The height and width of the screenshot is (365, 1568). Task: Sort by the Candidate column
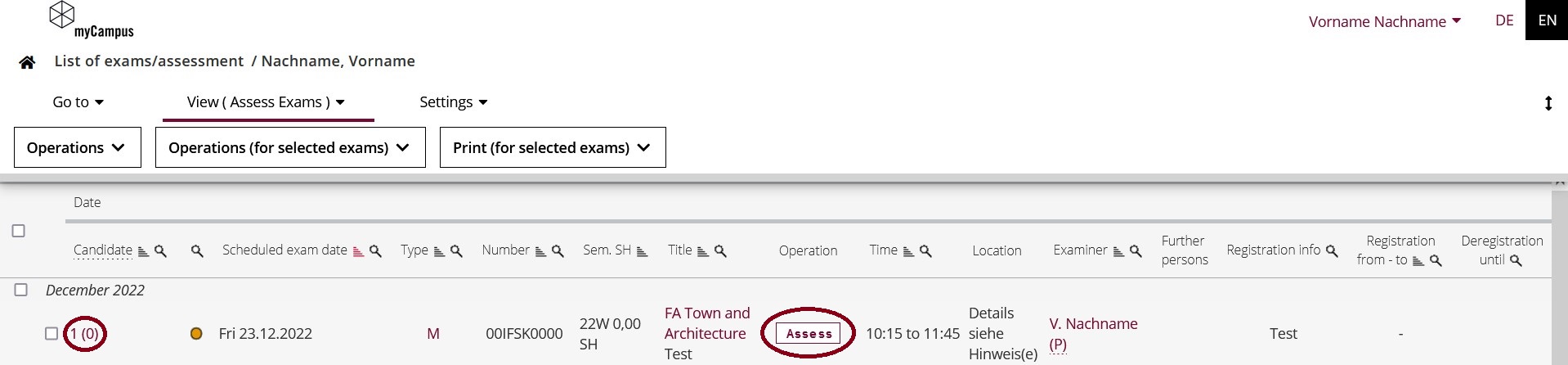tap(143, 251)
